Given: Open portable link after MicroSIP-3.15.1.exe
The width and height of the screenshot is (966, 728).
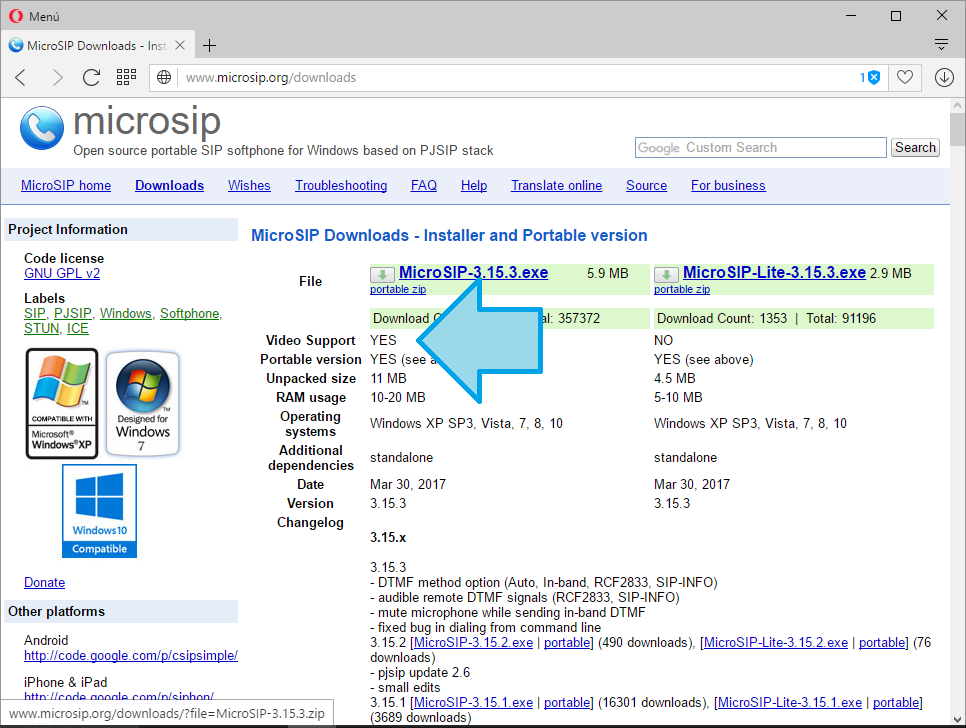Looking at the screenshot, I should pyautogui.click(x=566, y=703).
